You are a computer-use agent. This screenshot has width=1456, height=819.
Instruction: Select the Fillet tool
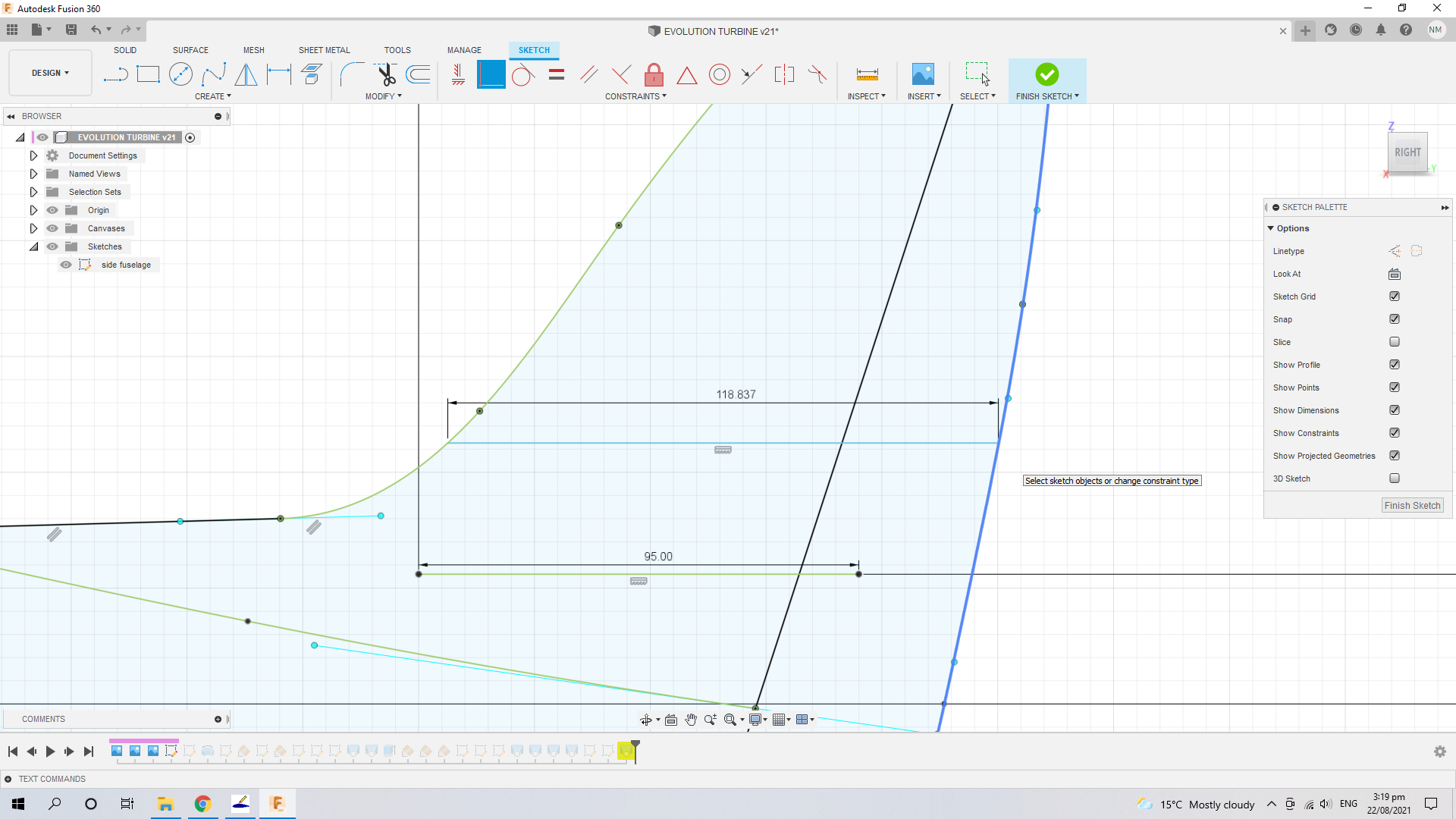[352, 74]
